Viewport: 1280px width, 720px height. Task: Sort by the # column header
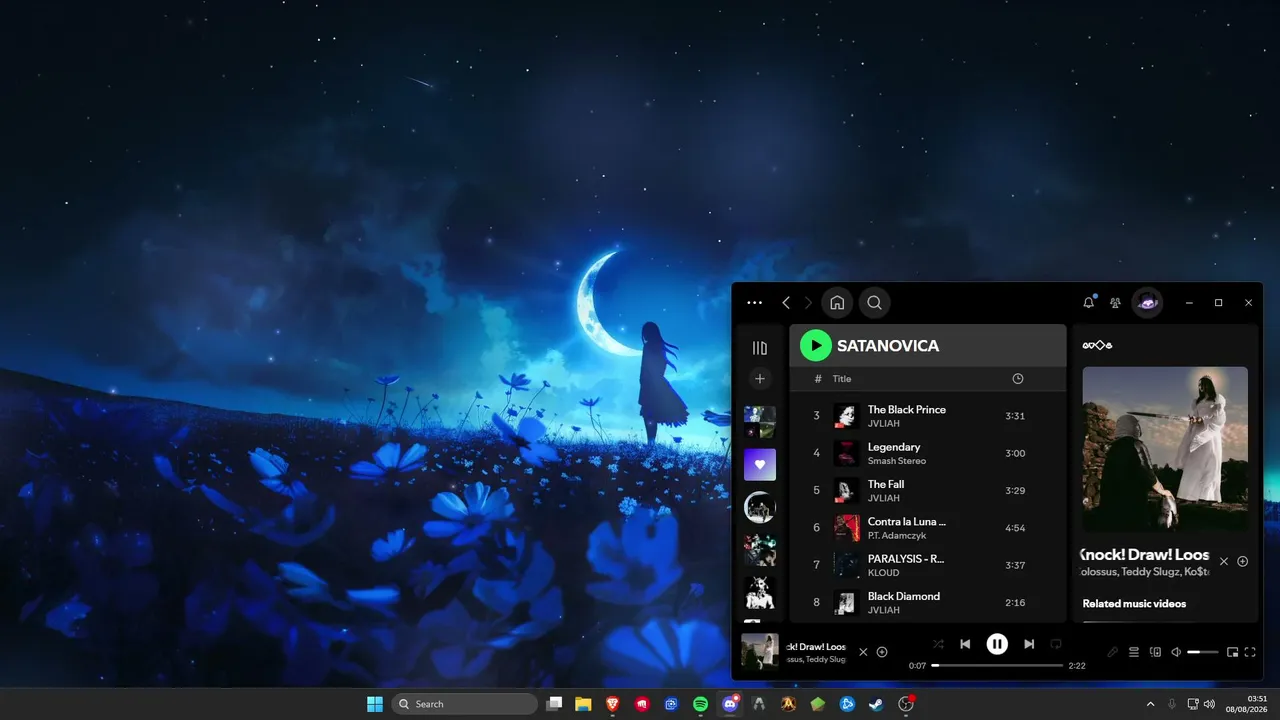click(x=818, y=379)
